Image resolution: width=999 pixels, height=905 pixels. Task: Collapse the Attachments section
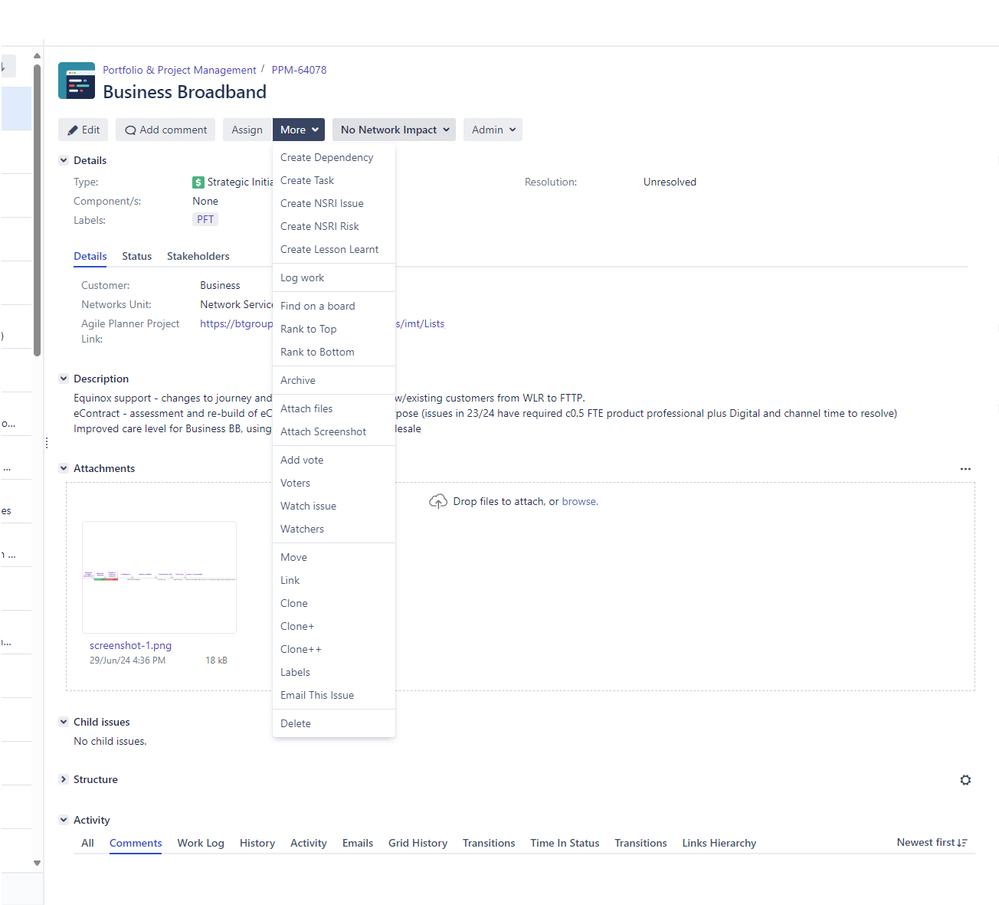[63, 468]
